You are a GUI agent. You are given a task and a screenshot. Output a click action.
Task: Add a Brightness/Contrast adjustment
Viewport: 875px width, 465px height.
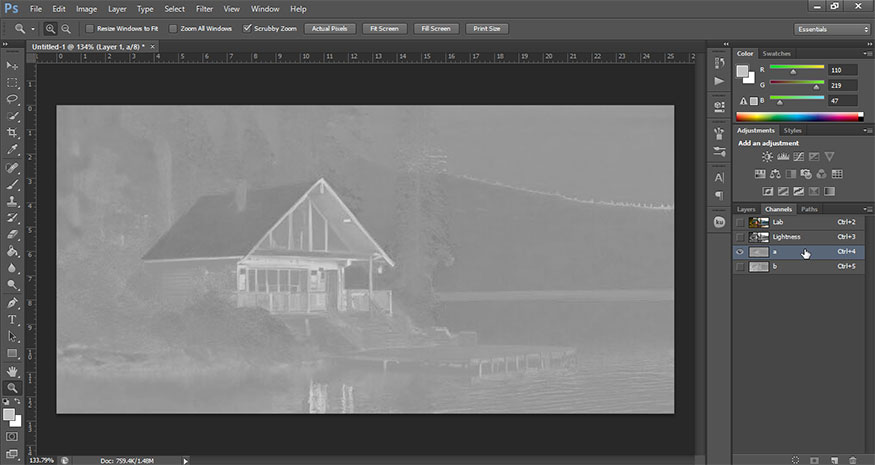tap(767, 156)
